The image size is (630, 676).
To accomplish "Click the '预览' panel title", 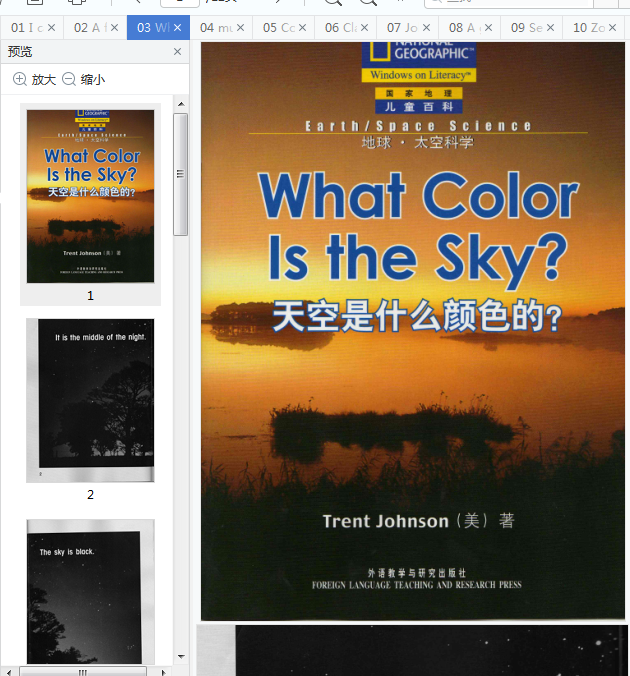I will click(20, 52).
